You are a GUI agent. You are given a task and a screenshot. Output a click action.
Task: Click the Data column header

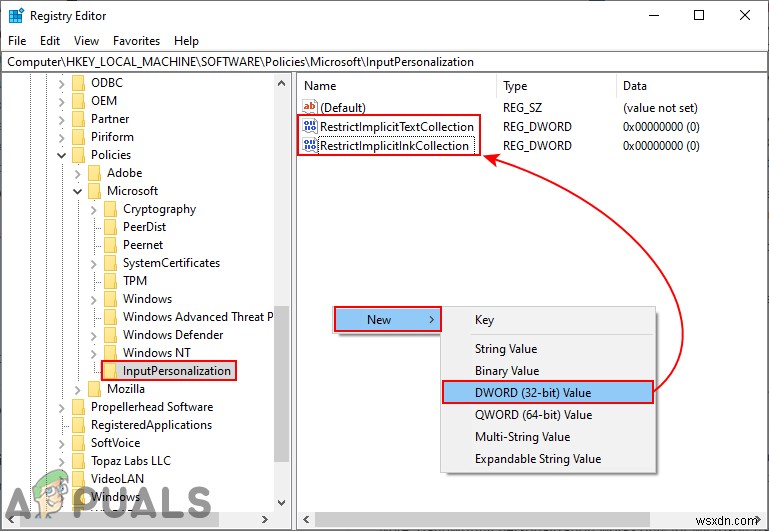(692, 86)
